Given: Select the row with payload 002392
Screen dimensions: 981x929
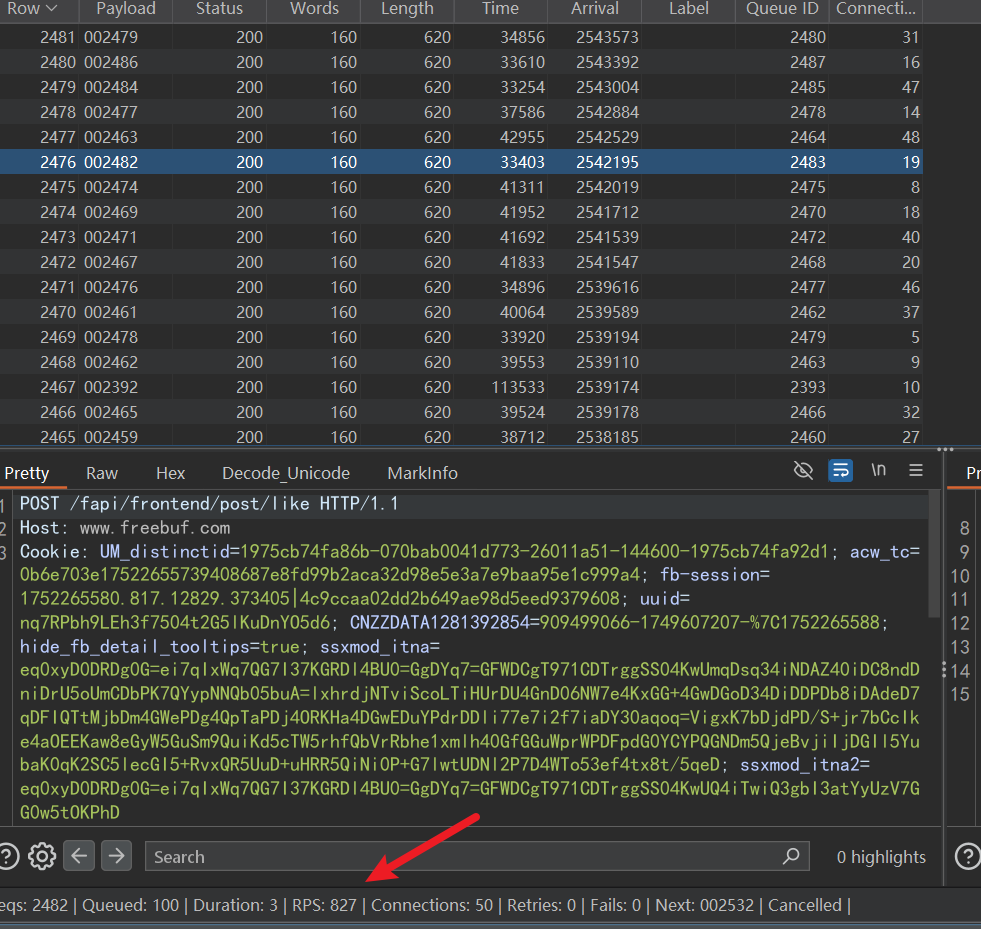Looking at the screenshot, I should pyautogui.click(x=111, y=387).
